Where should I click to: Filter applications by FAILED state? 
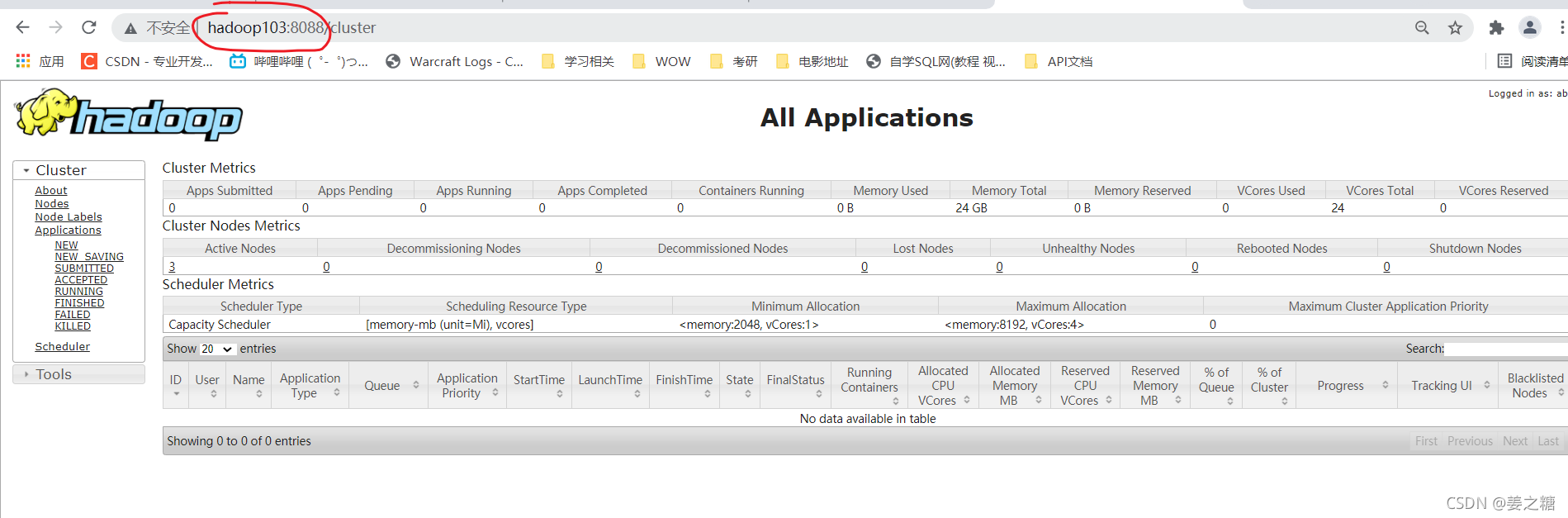(73, 315)
